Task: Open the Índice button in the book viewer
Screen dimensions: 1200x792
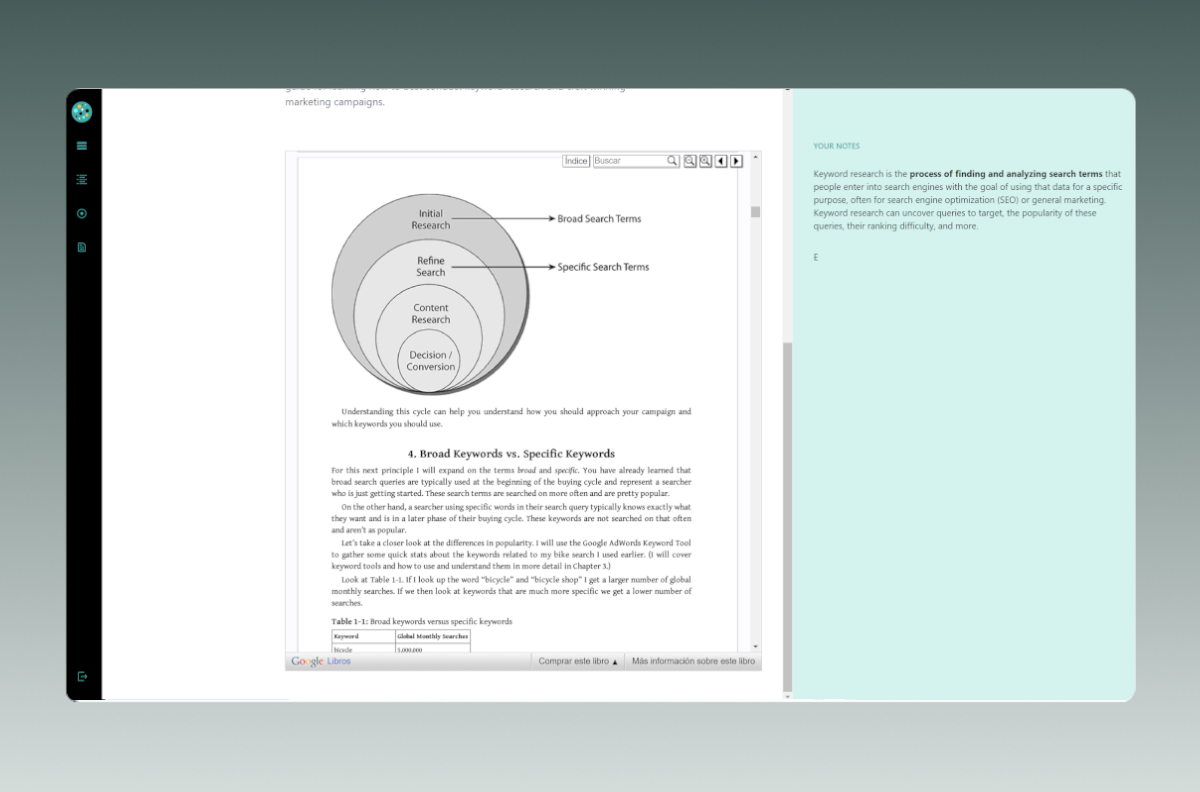Action: pyautogui.click(x=576, y=161)
